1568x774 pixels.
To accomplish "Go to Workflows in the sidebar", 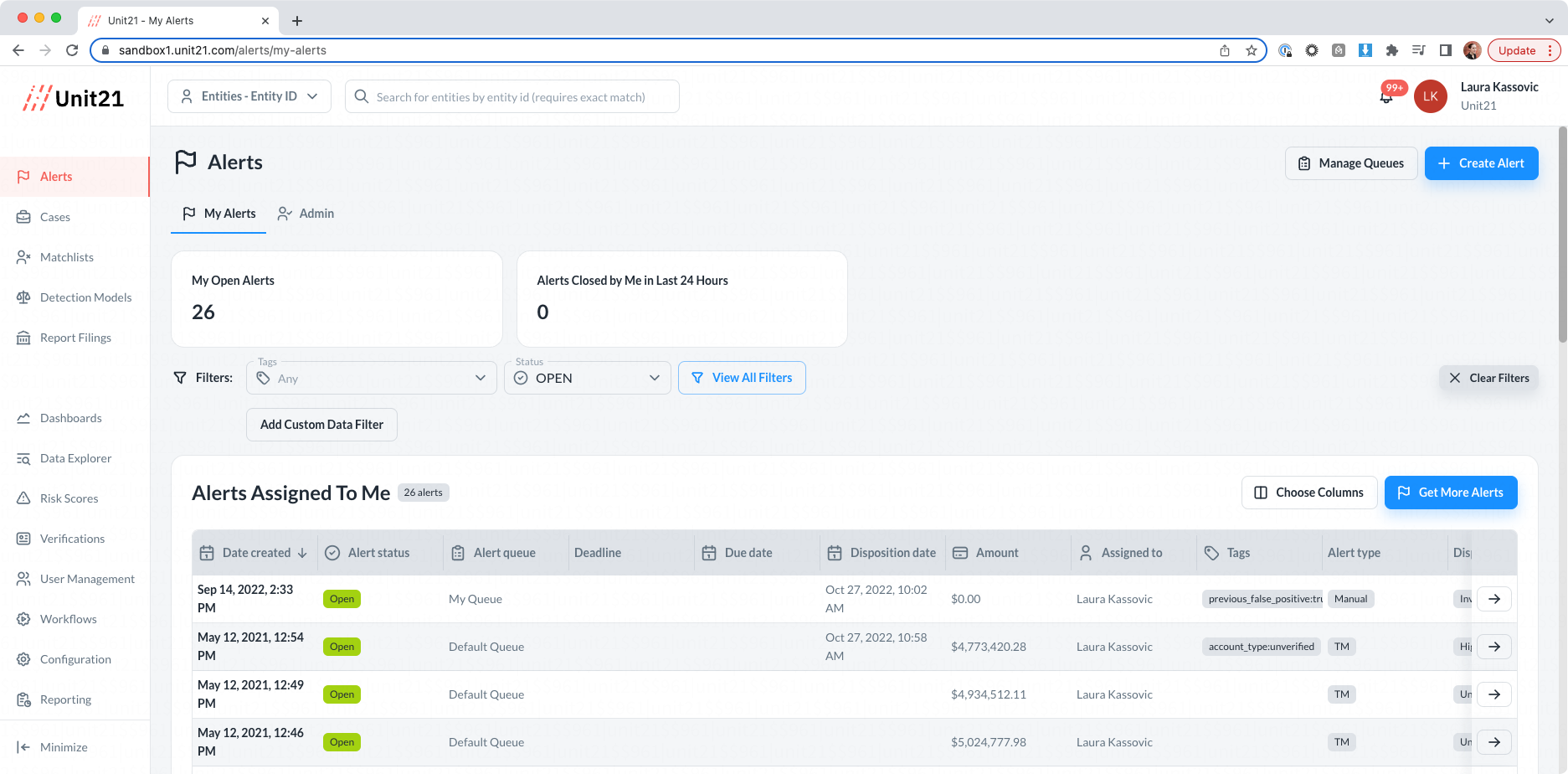I will coord(75,619).
